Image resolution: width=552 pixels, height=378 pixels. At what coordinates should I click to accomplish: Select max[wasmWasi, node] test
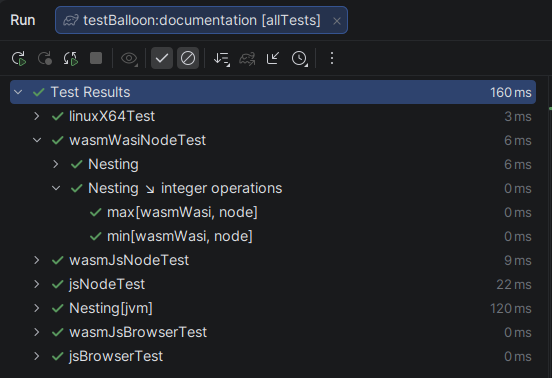click(x=182, y=212)
